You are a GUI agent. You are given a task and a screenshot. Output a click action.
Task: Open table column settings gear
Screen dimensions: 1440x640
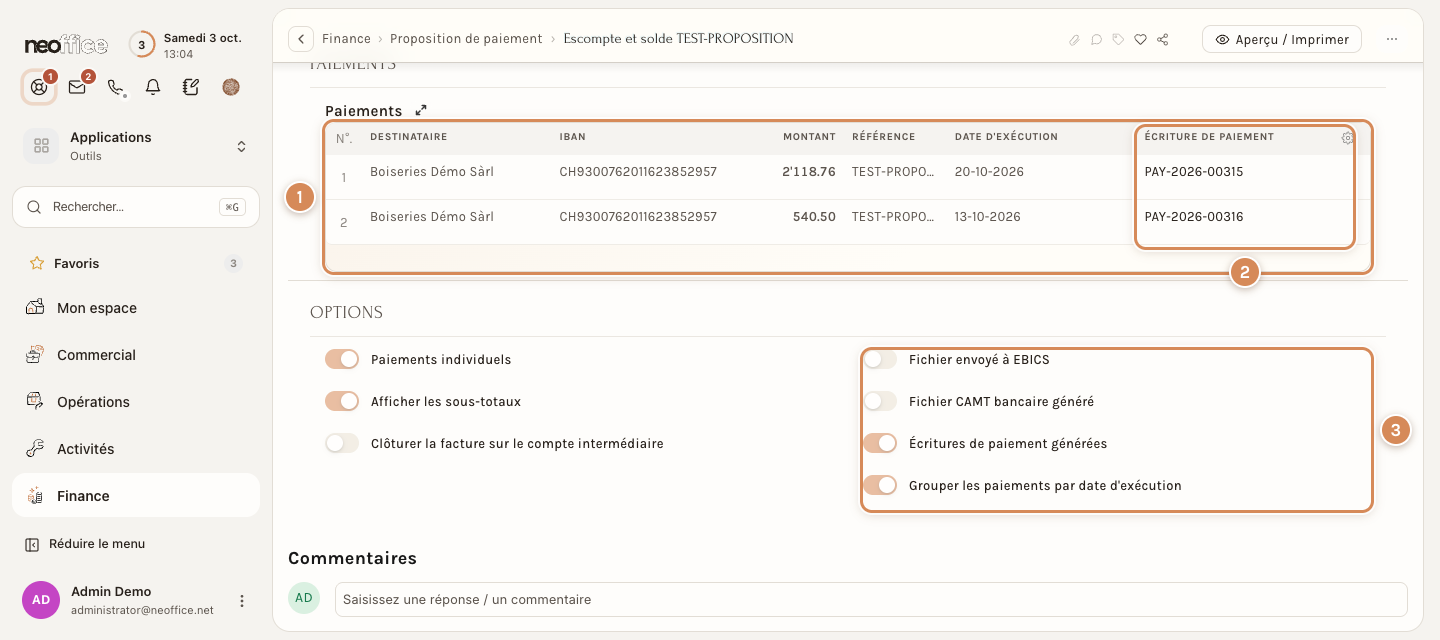point(1347,138)
